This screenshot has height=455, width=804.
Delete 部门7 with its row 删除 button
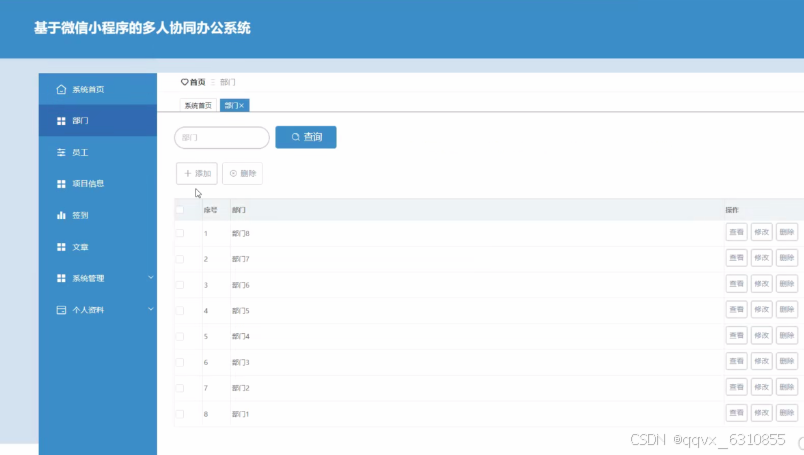[787, 258]
